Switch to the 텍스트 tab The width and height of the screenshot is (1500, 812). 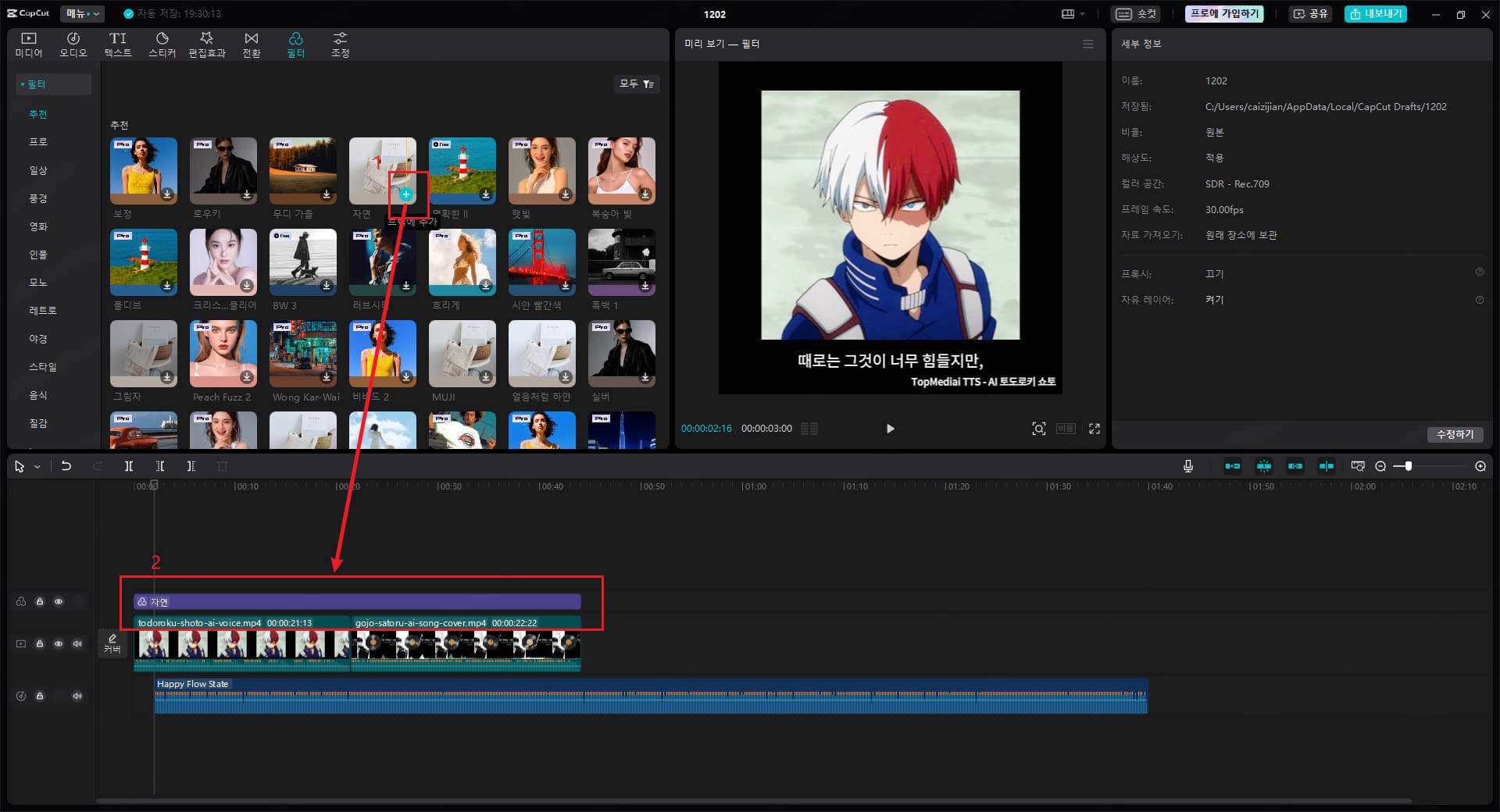tap(118, 45)
